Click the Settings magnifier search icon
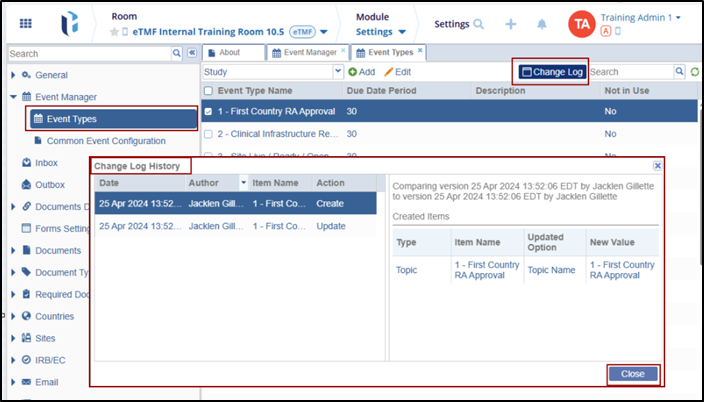704x402 pixels. pos(479,23)
